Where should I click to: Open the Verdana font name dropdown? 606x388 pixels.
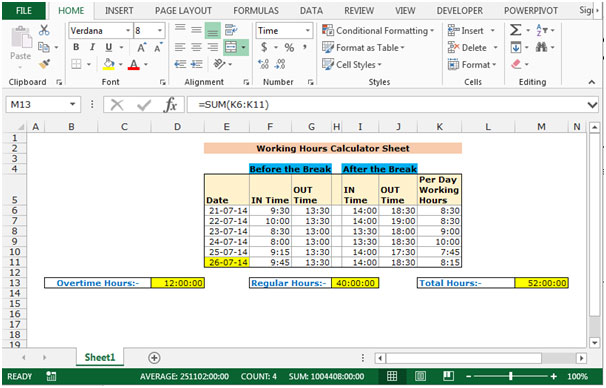128,31
